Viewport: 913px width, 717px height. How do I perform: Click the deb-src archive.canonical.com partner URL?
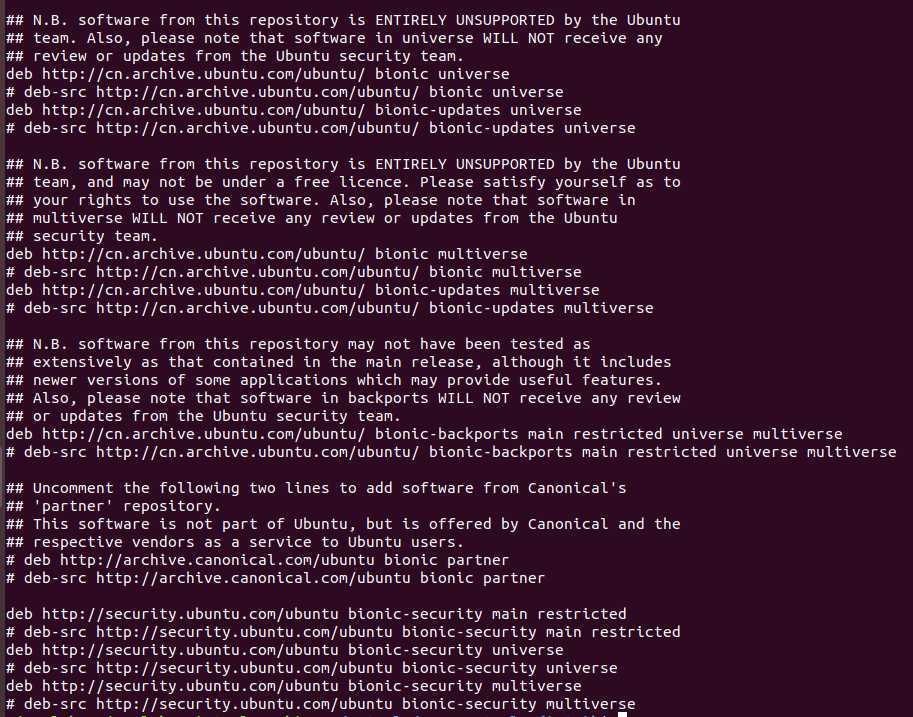tap(253, 578)
